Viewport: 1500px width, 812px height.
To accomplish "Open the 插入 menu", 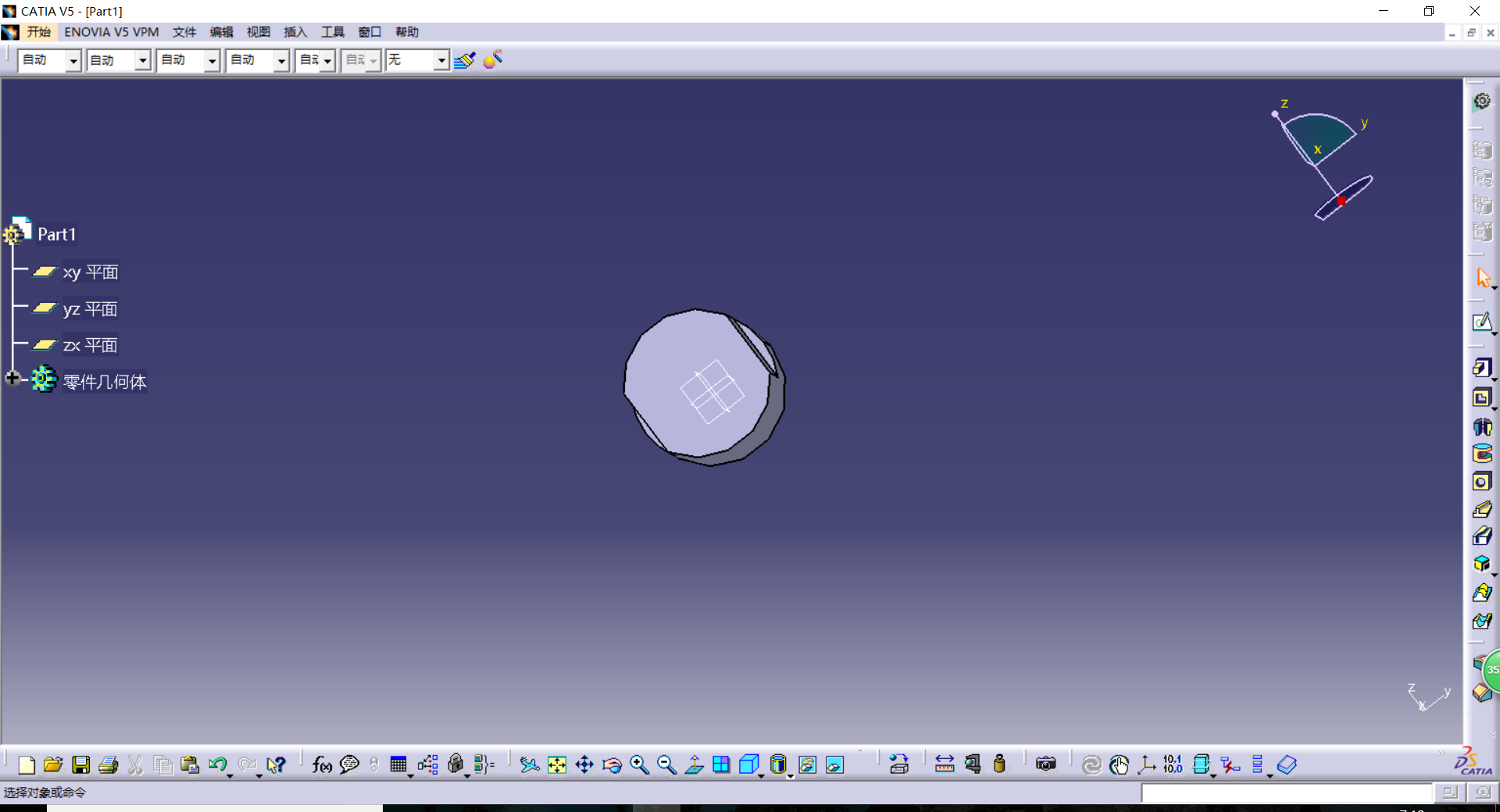I will tap(295, 32).
